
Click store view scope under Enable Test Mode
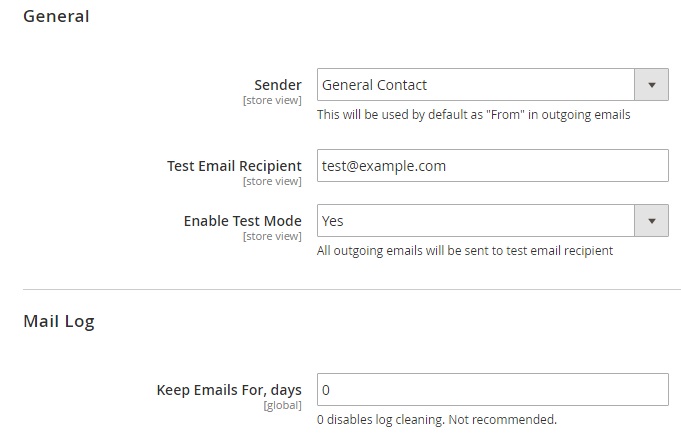click(272, 237)
